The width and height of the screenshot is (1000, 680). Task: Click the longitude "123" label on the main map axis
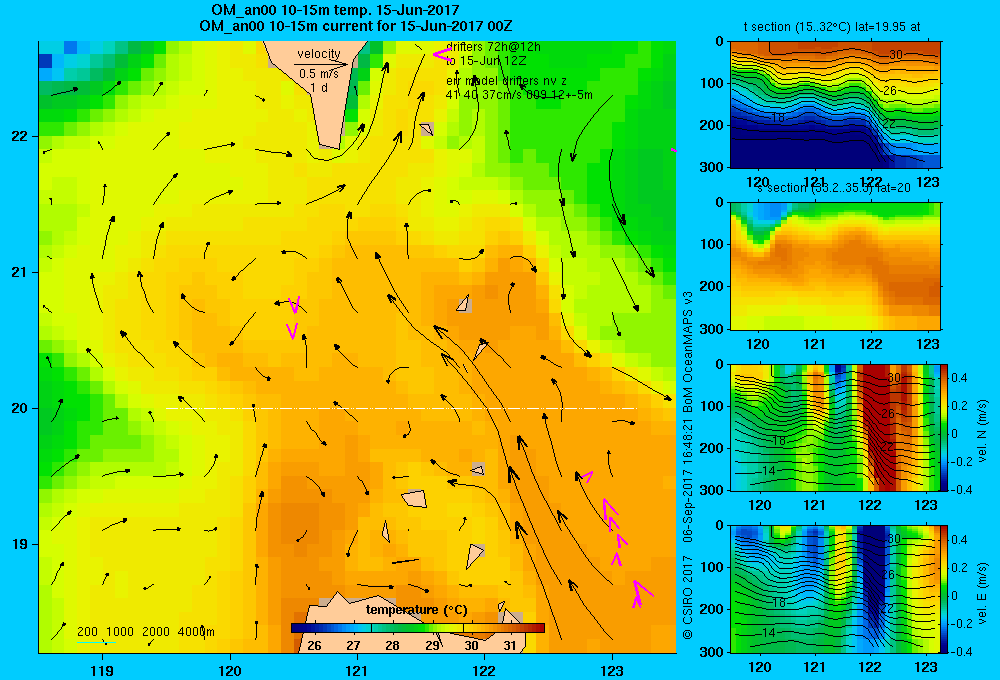[612, 670]
